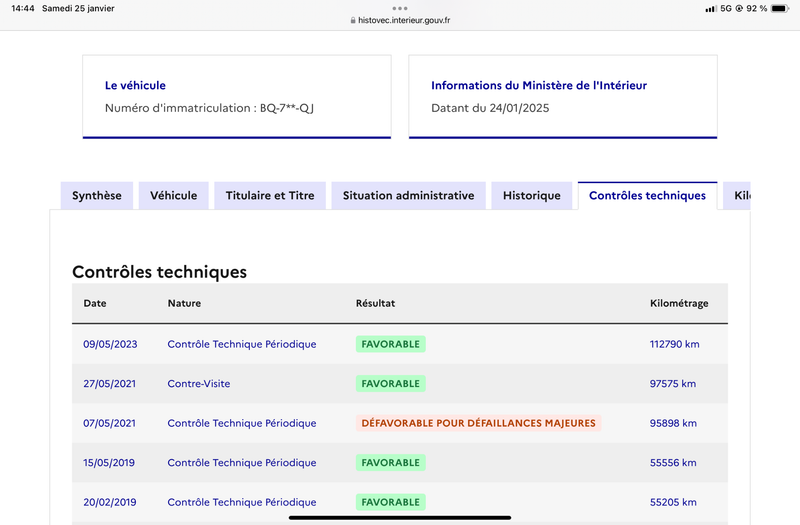Tap the Samedi 25 janvier date
800x525 pixels.
coord(78,8)
